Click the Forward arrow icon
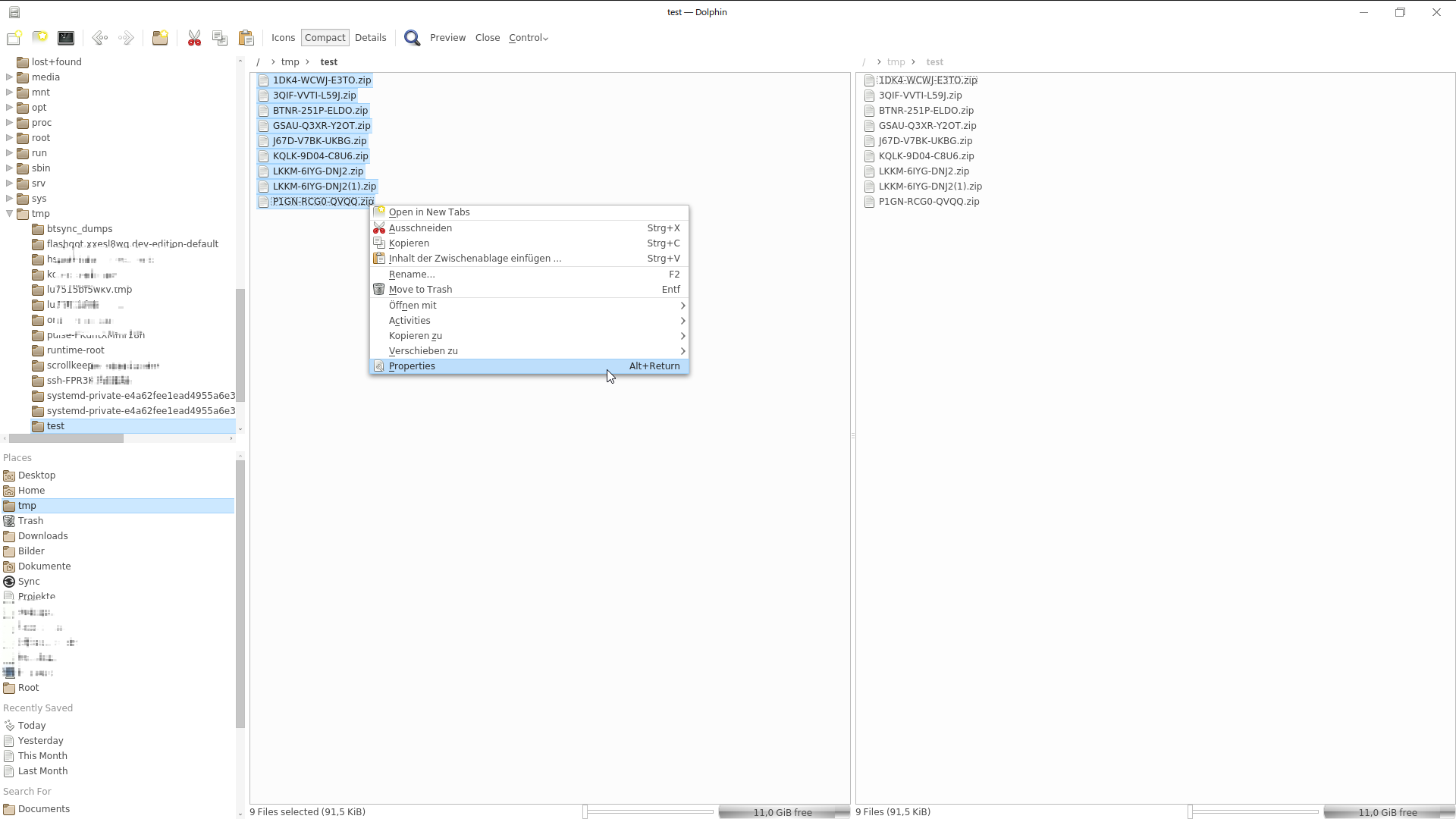1456x819 pixels. click(x=126, y=38)
